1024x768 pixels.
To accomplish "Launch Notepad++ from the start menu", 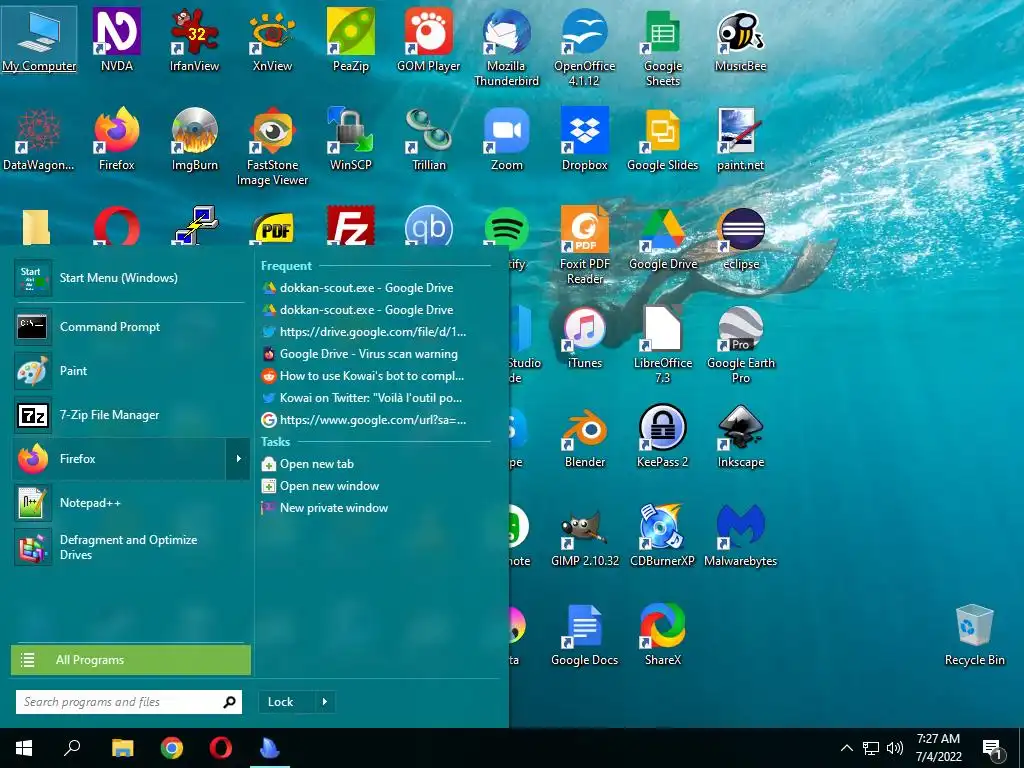I will (129, 503).
